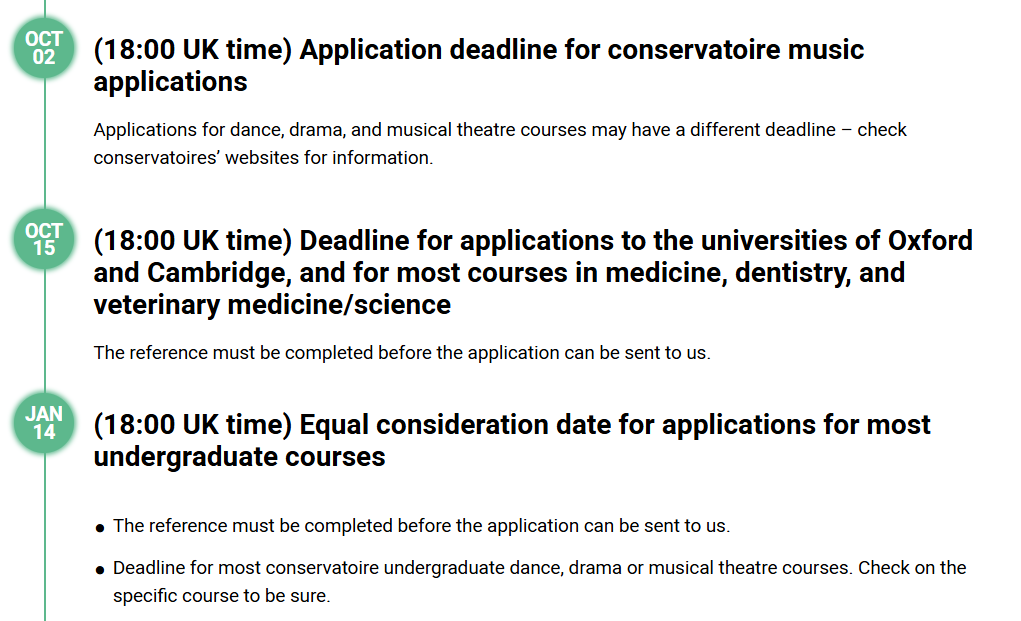Click the bullet about conservatoire undergraduate dance courses

point(539,581)
